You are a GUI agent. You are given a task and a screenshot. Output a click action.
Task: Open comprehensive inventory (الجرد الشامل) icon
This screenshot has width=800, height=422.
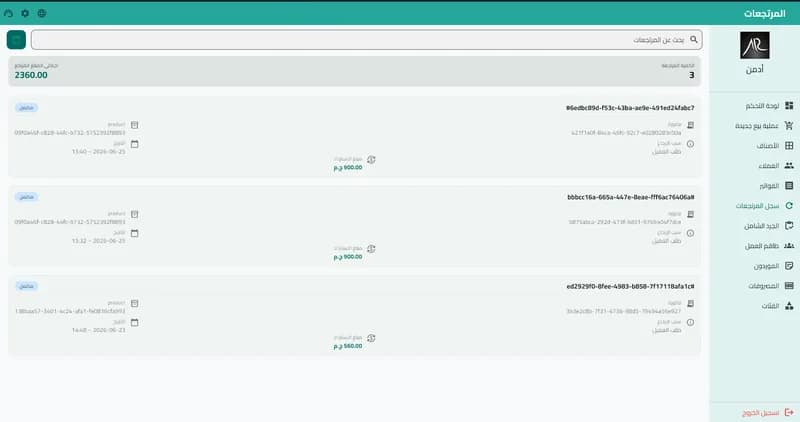(789, 226)
